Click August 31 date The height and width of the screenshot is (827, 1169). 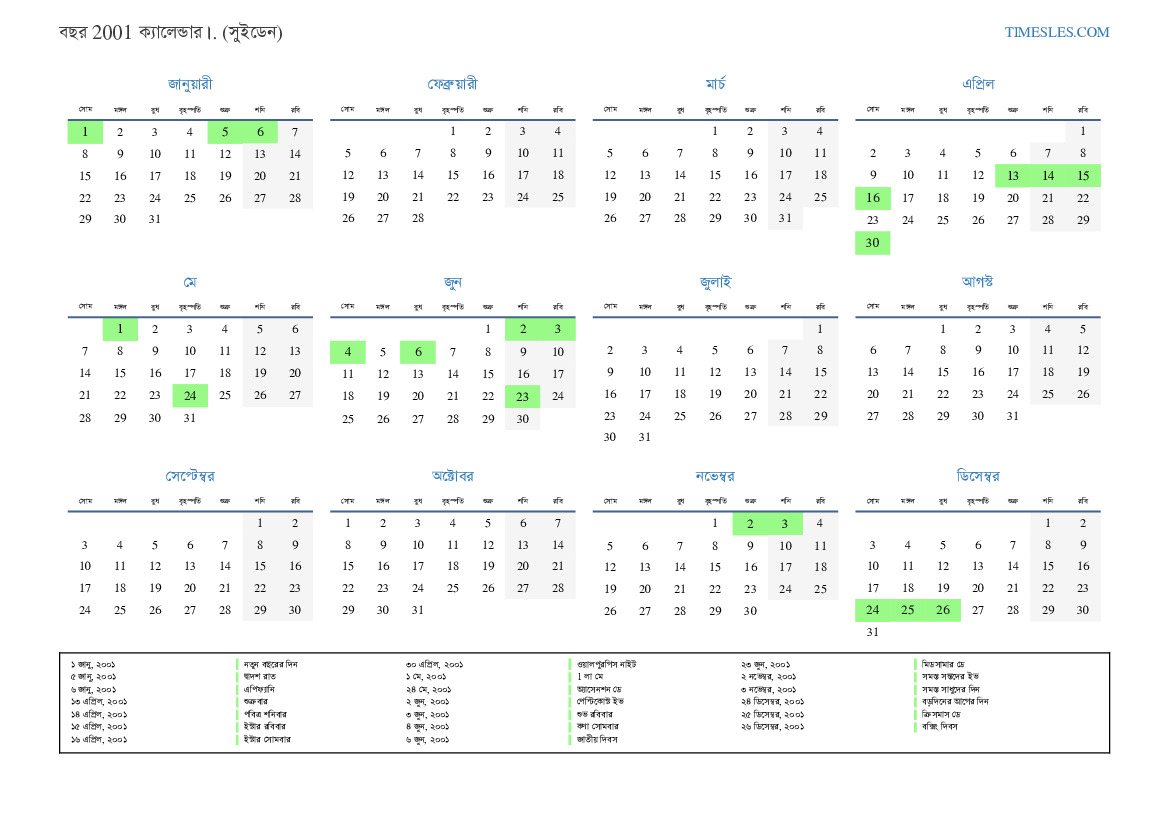[x=1012, y=416]
